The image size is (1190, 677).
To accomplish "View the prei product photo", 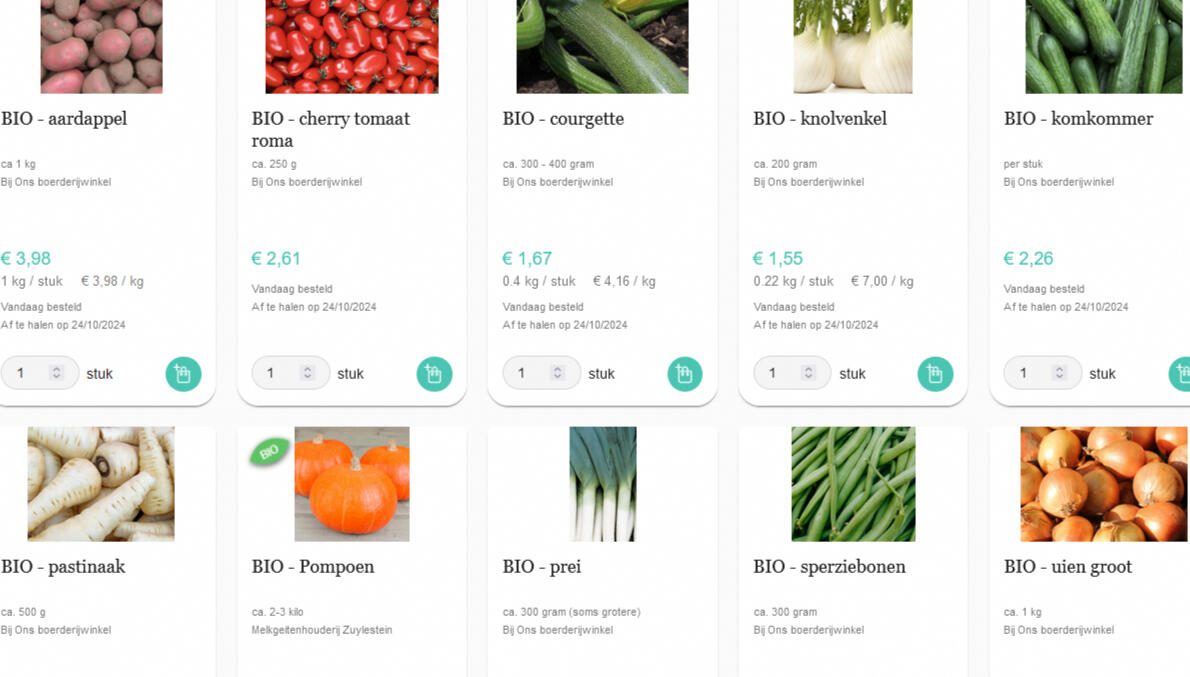I will 603,484.
